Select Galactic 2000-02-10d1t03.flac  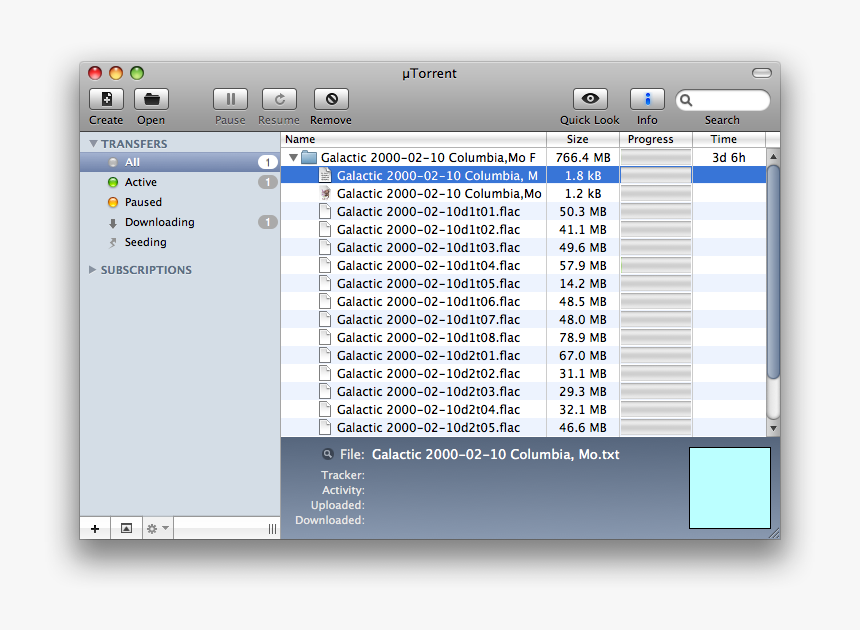pyautogui.click(x=428, y=248)
